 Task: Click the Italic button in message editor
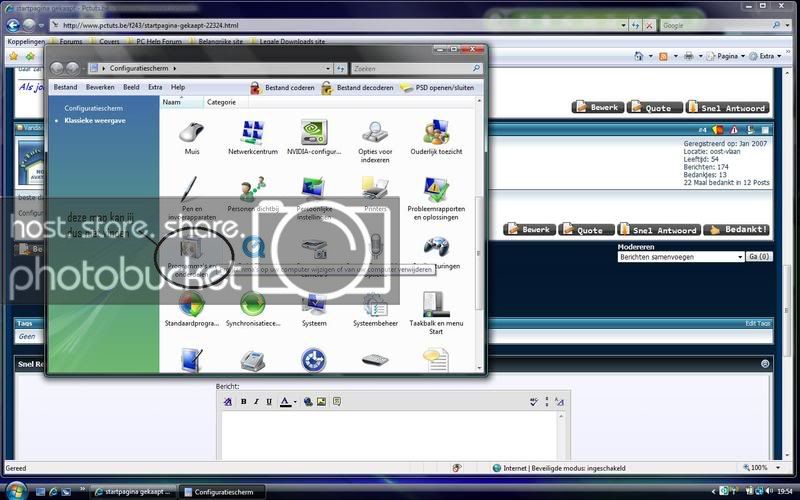pos(256,402)
